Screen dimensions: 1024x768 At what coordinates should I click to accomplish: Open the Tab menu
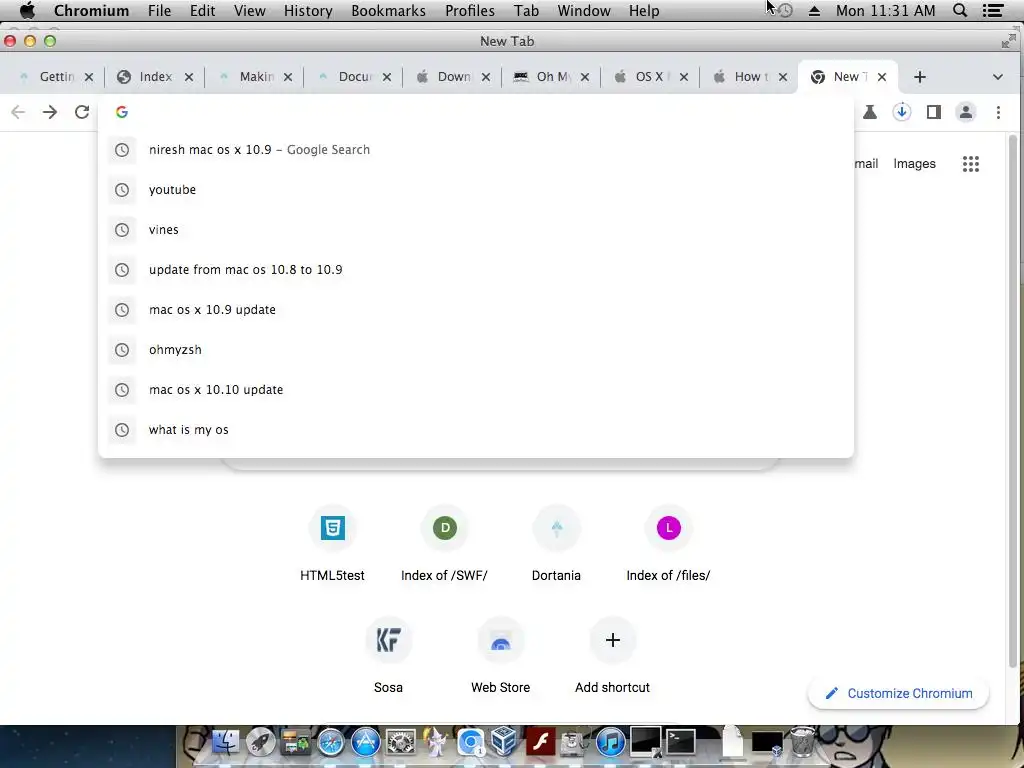pyautogui.click(x=526, y=10)
